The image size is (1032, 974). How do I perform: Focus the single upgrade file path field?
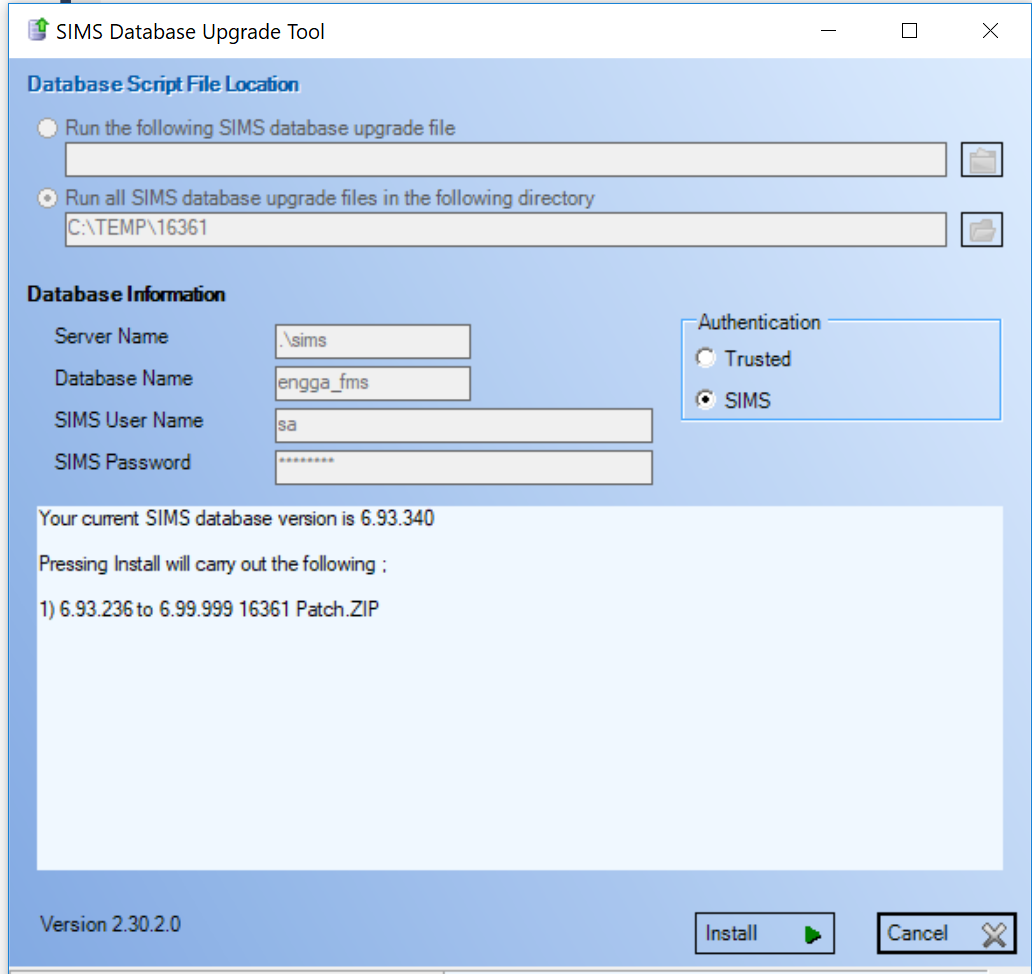[505, 159]
